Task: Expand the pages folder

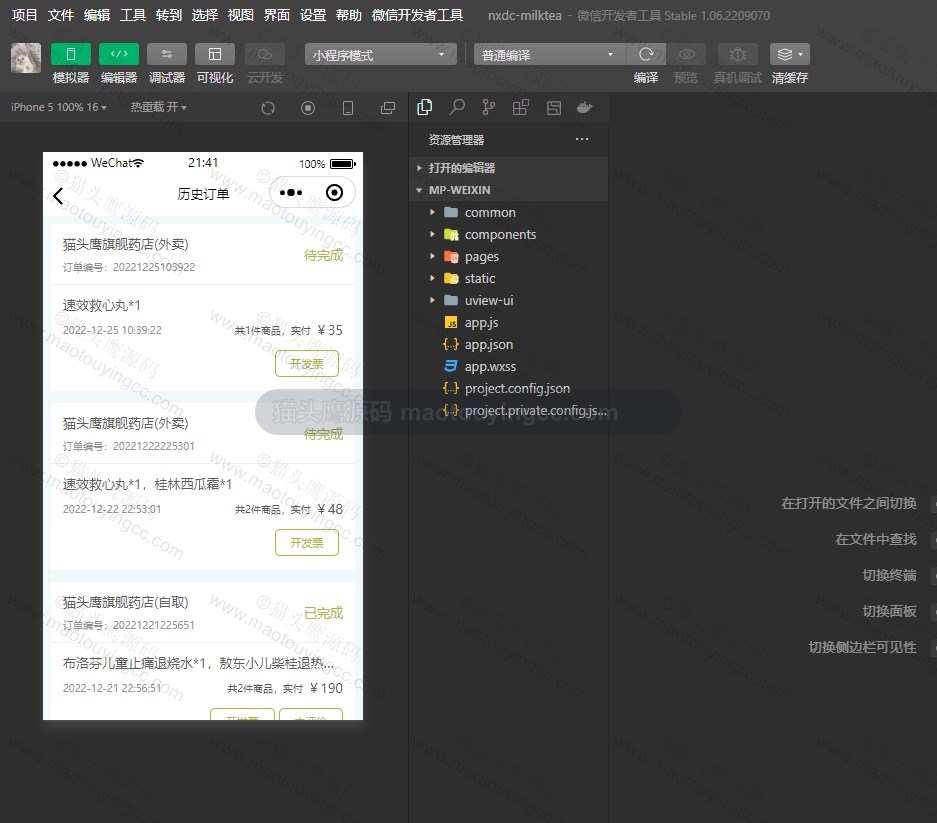Action: (509, 256)
